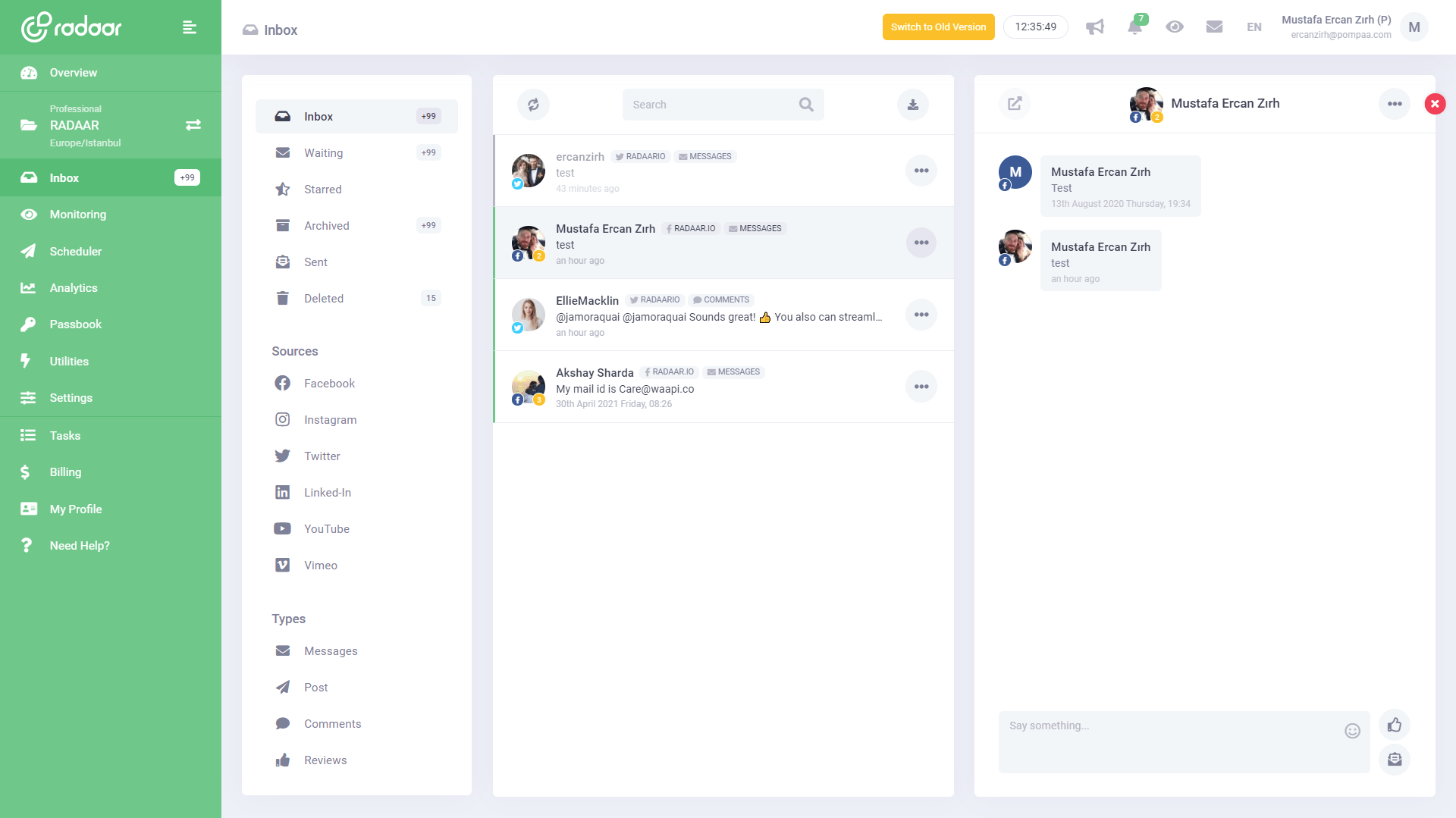Click the Search input field

point(713,105)
